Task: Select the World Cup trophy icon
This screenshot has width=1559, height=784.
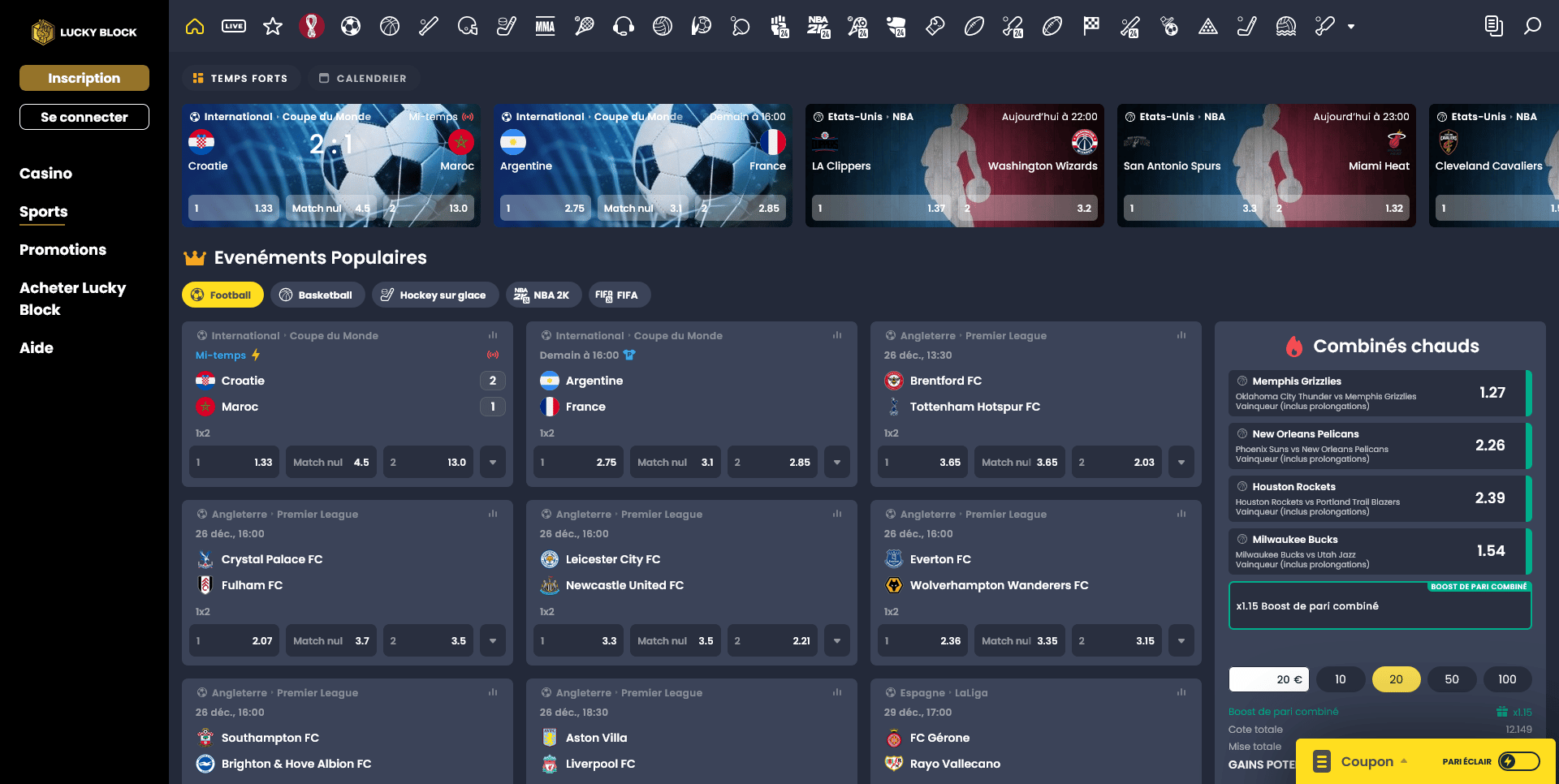Action: tap(312, 27)
